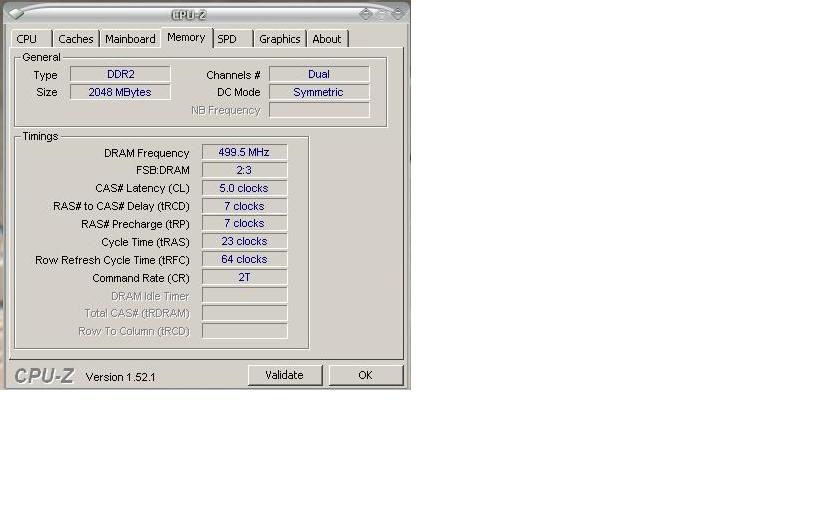Click the 23 clocks tRAS value
Viewport: 840px width, 525px height.
coord(244,241)
